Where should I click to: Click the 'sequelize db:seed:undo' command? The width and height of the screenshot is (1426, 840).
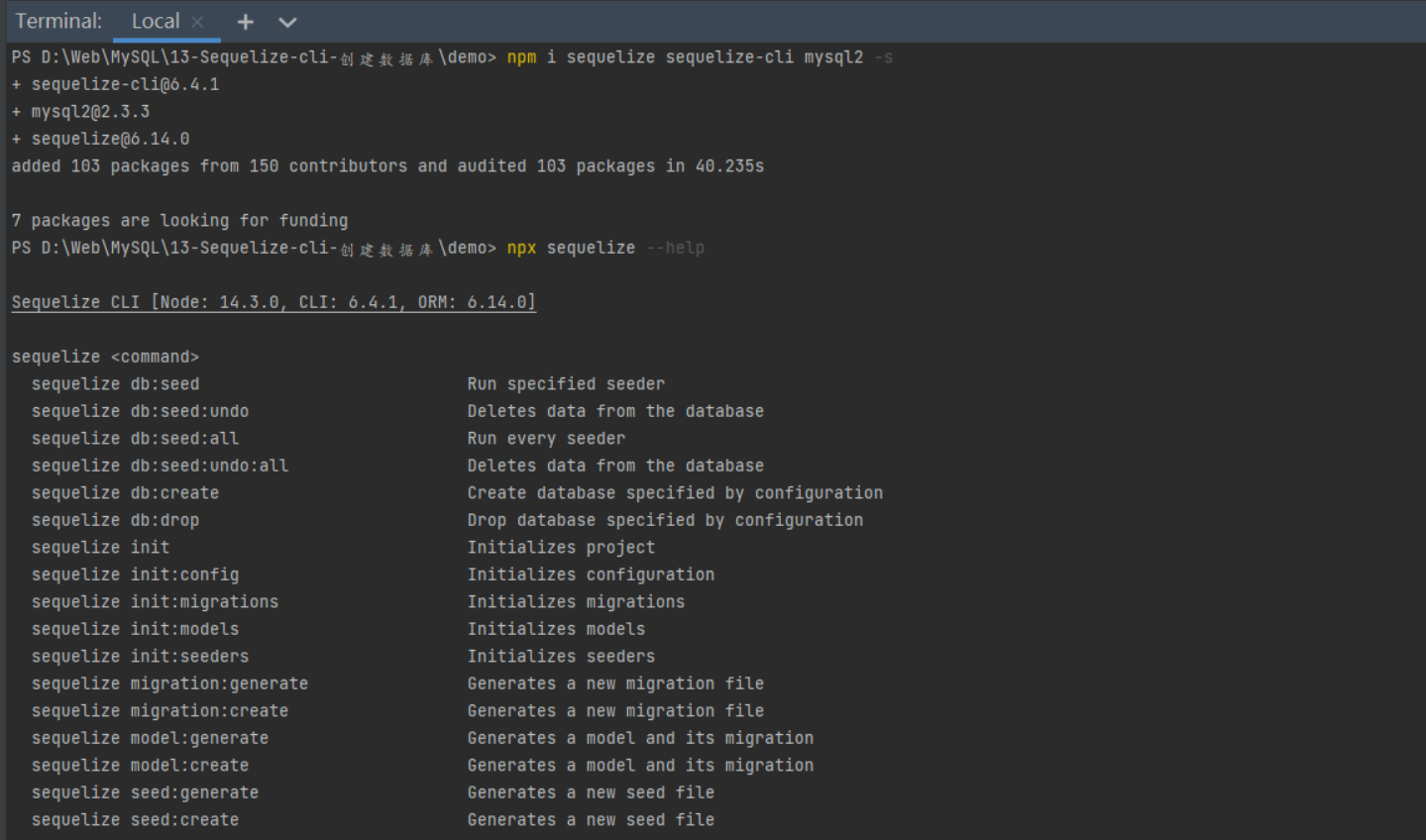coord(140,411)
